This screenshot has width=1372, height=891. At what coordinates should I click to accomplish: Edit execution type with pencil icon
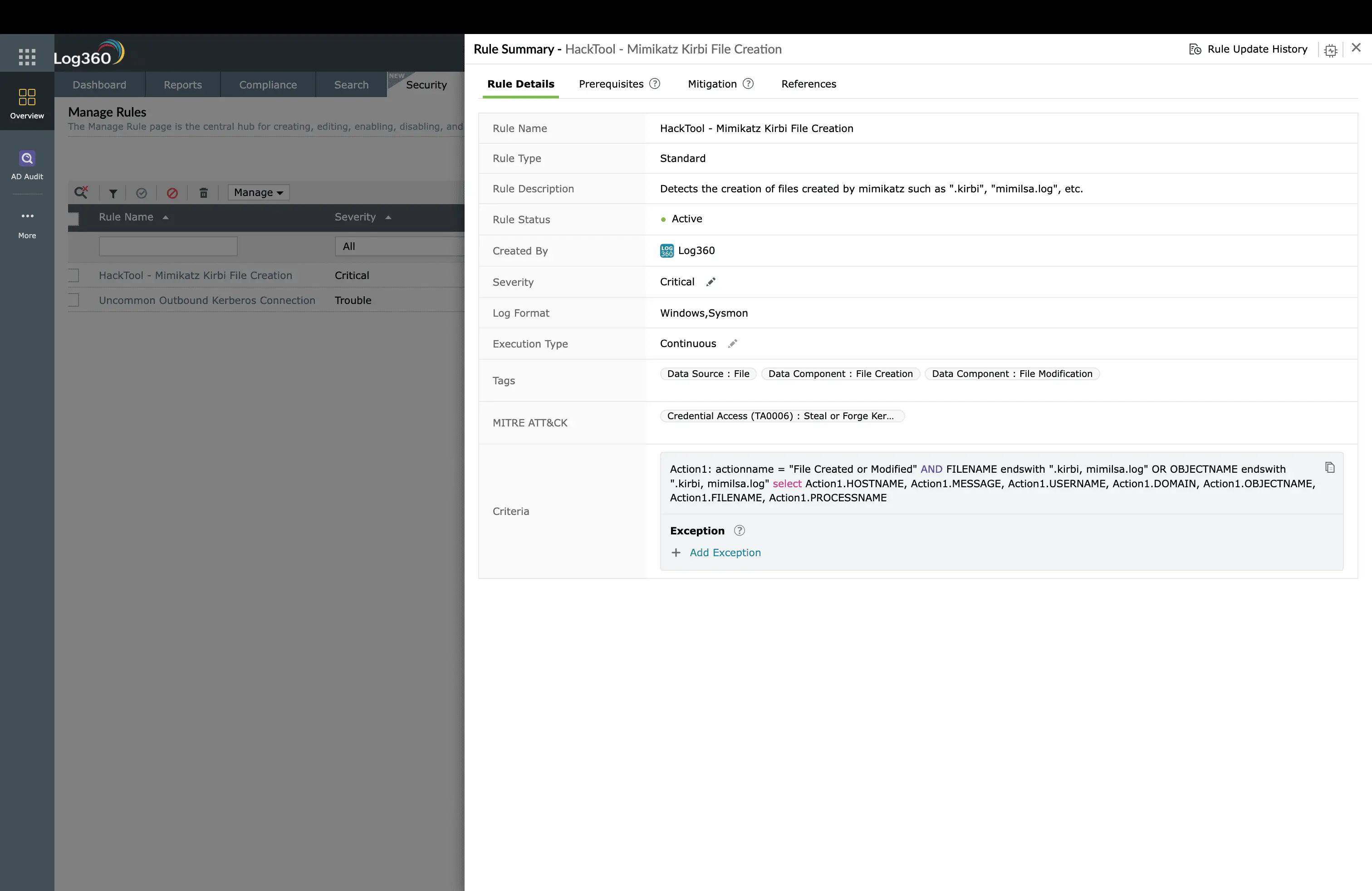click(x=733, y=343)
